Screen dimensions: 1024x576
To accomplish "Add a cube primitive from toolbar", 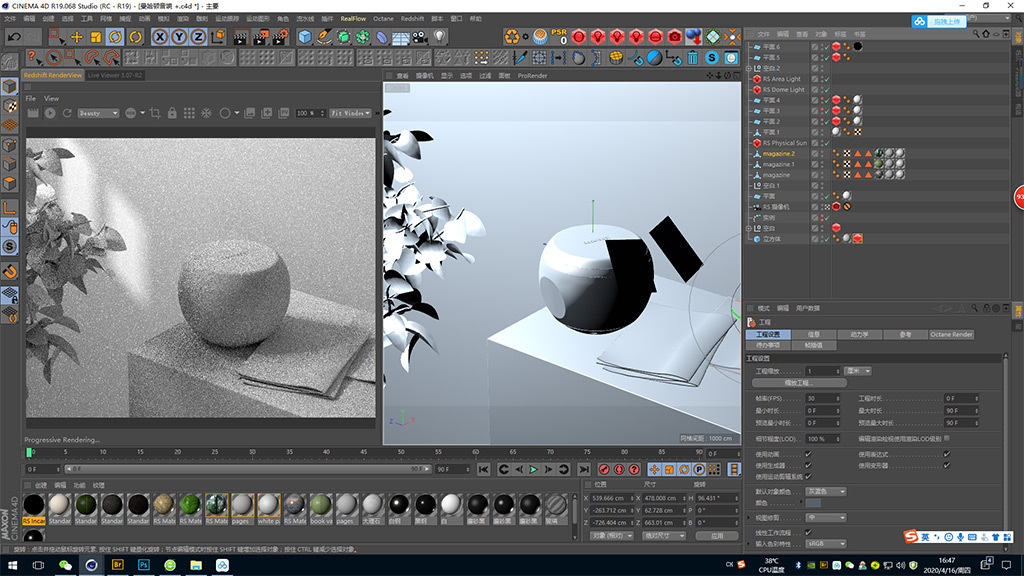I will click(x=305, y=36).
